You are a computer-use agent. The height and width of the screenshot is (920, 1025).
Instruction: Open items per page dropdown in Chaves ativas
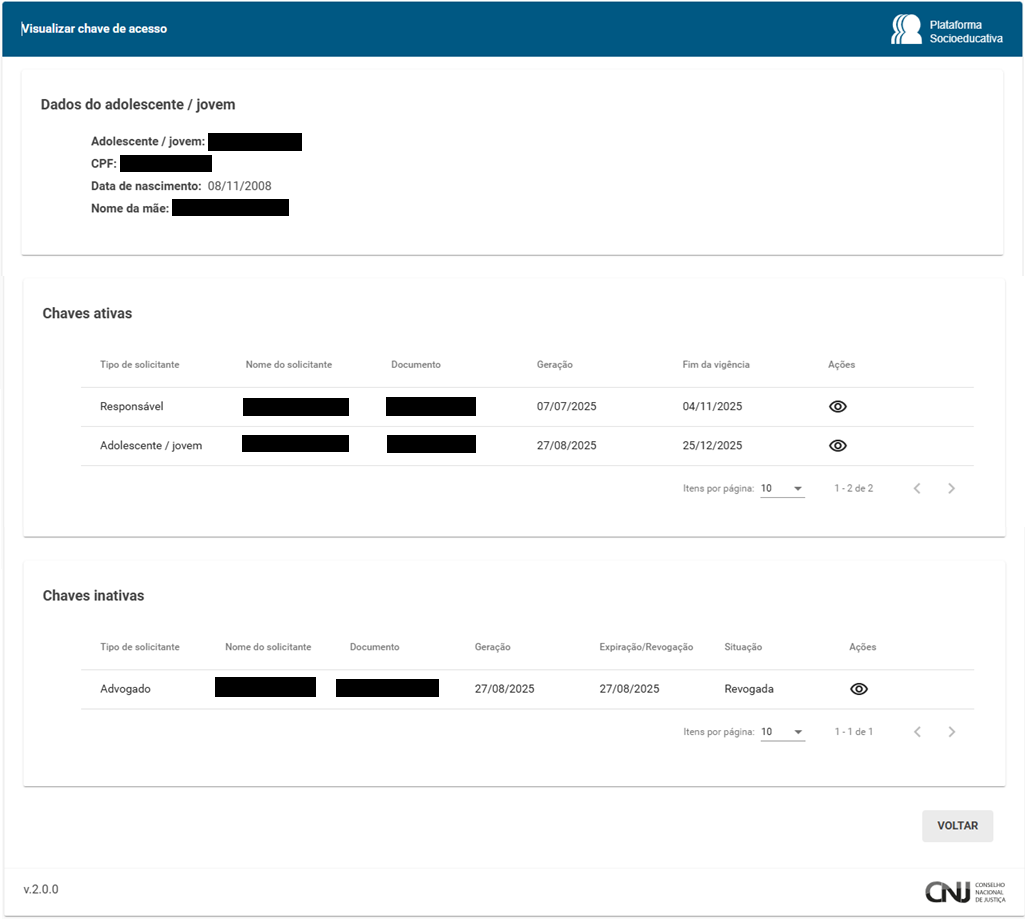tap(782, 489)
